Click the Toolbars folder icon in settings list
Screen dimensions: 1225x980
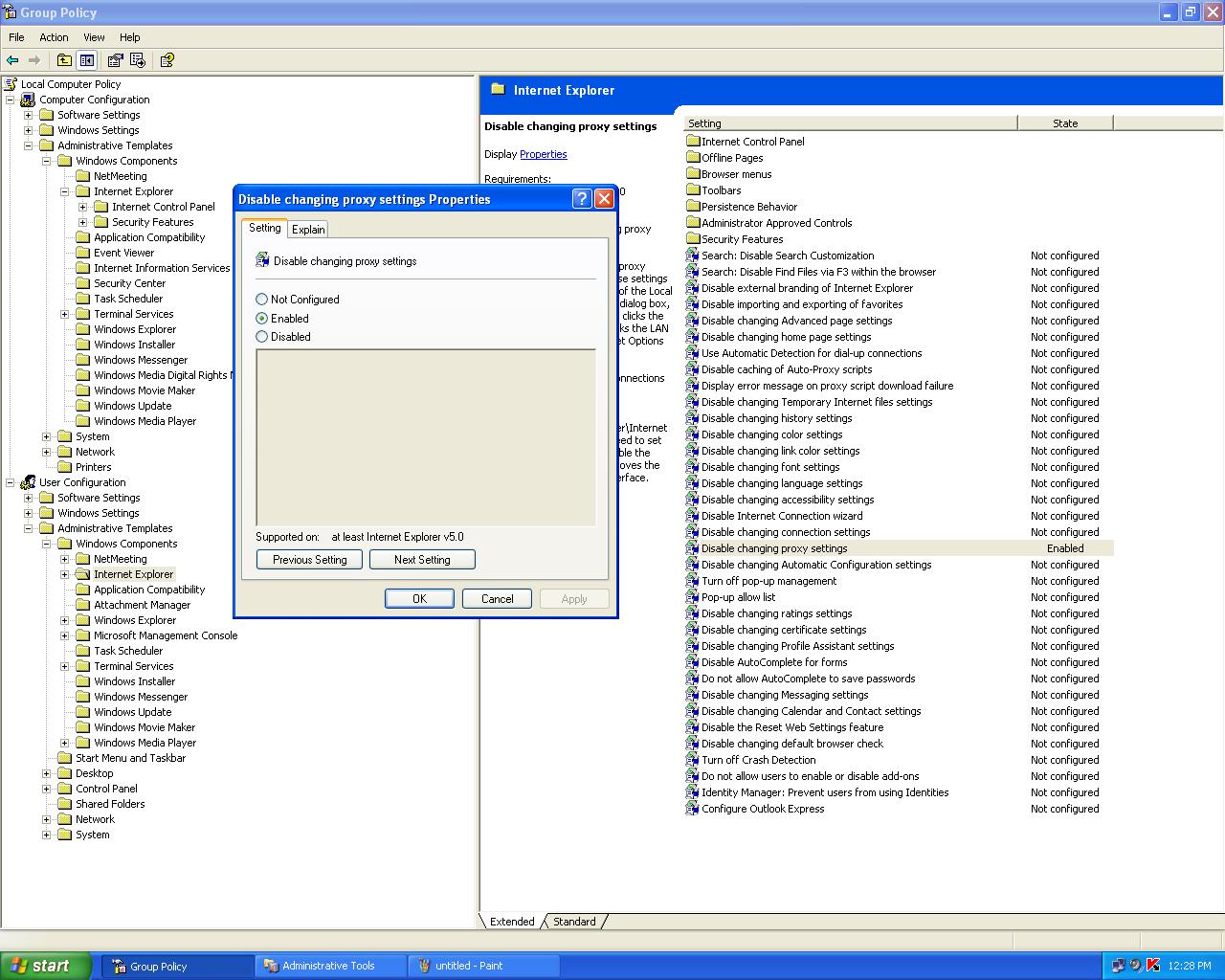[x=693, y=189]
